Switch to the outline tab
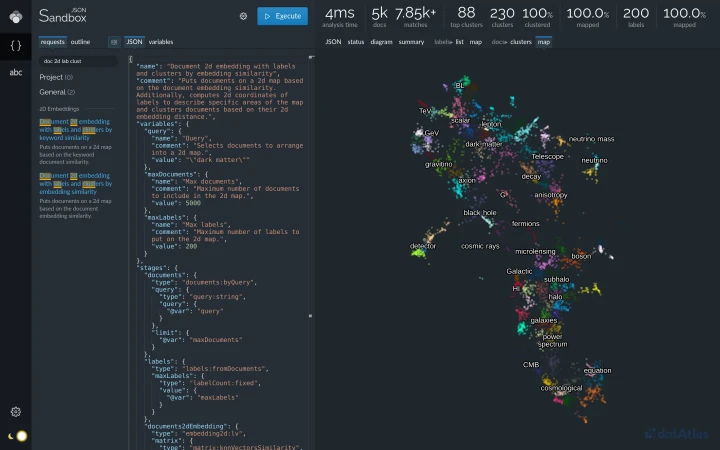The width and height of the screenshot is (720, 450). coord(80,42)
